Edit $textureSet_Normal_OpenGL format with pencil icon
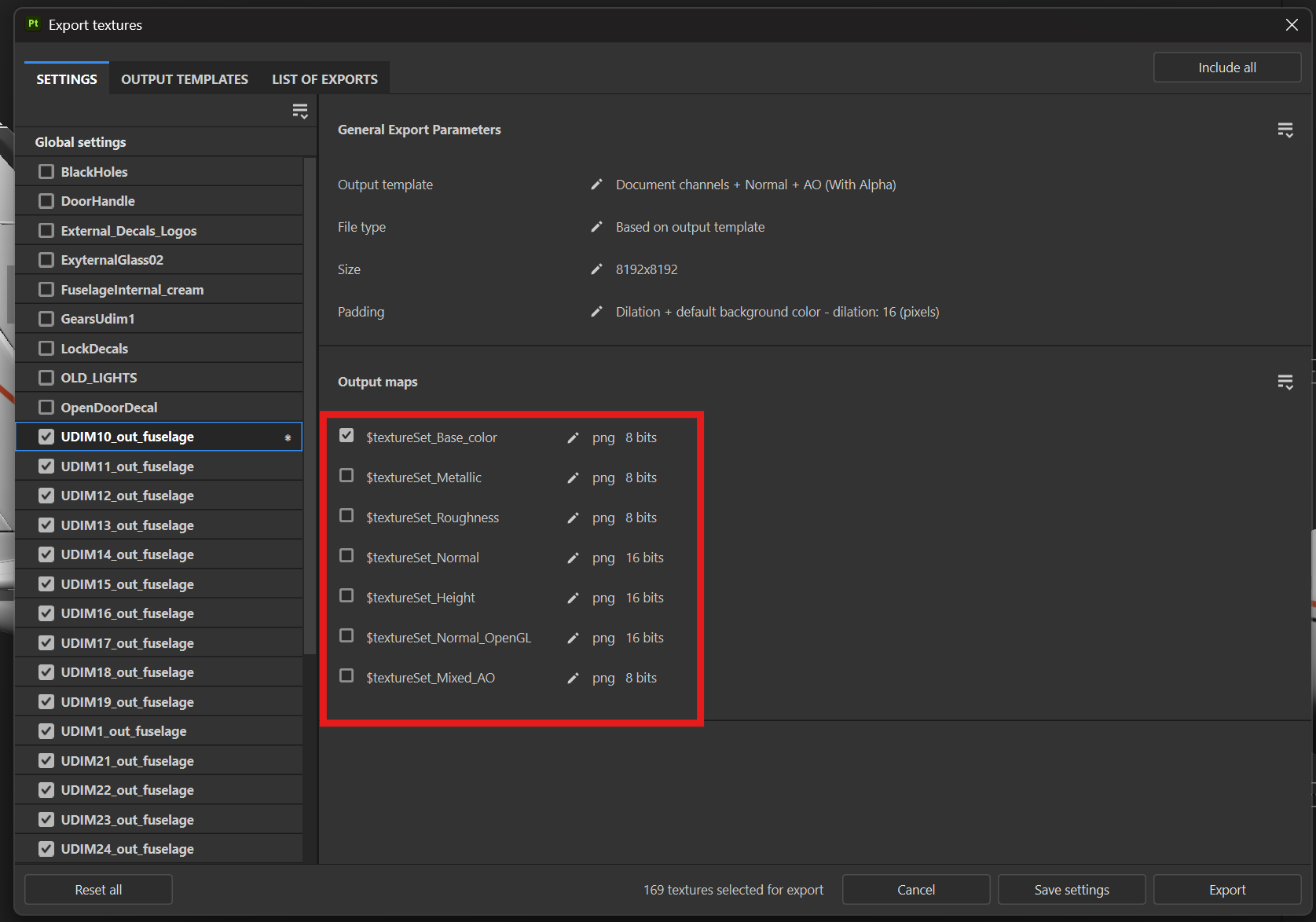 point(573,638)
